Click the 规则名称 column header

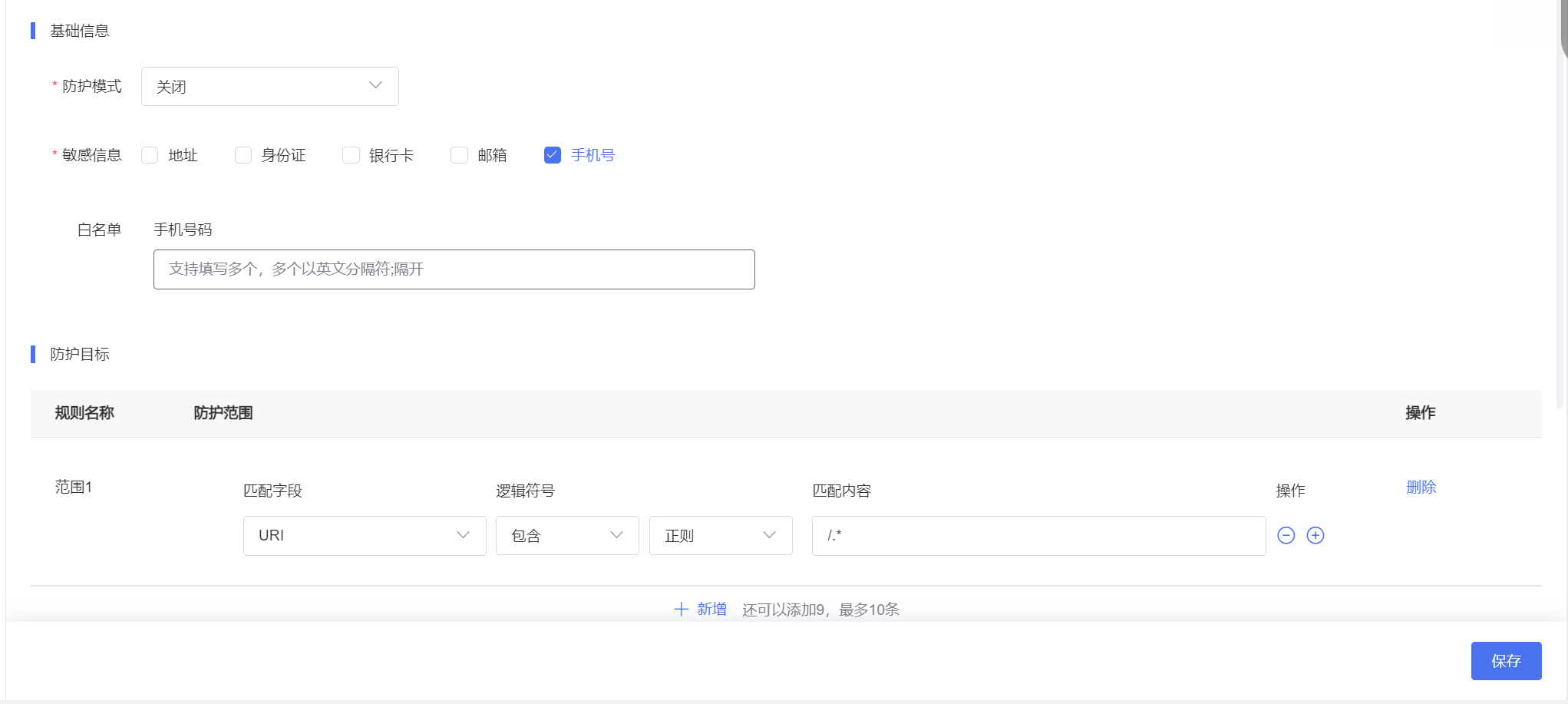[x=84, y=413]
